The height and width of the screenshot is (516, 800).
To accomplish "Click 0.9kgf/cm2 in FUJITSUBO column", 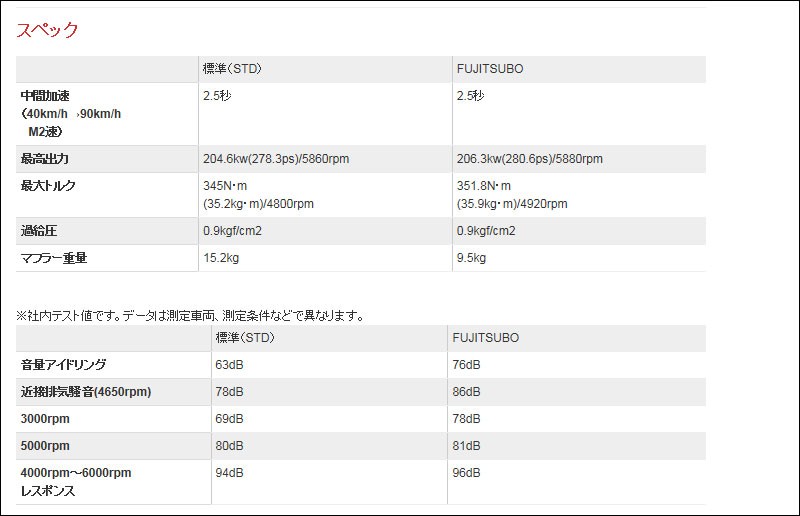I will tap(486, 231).
